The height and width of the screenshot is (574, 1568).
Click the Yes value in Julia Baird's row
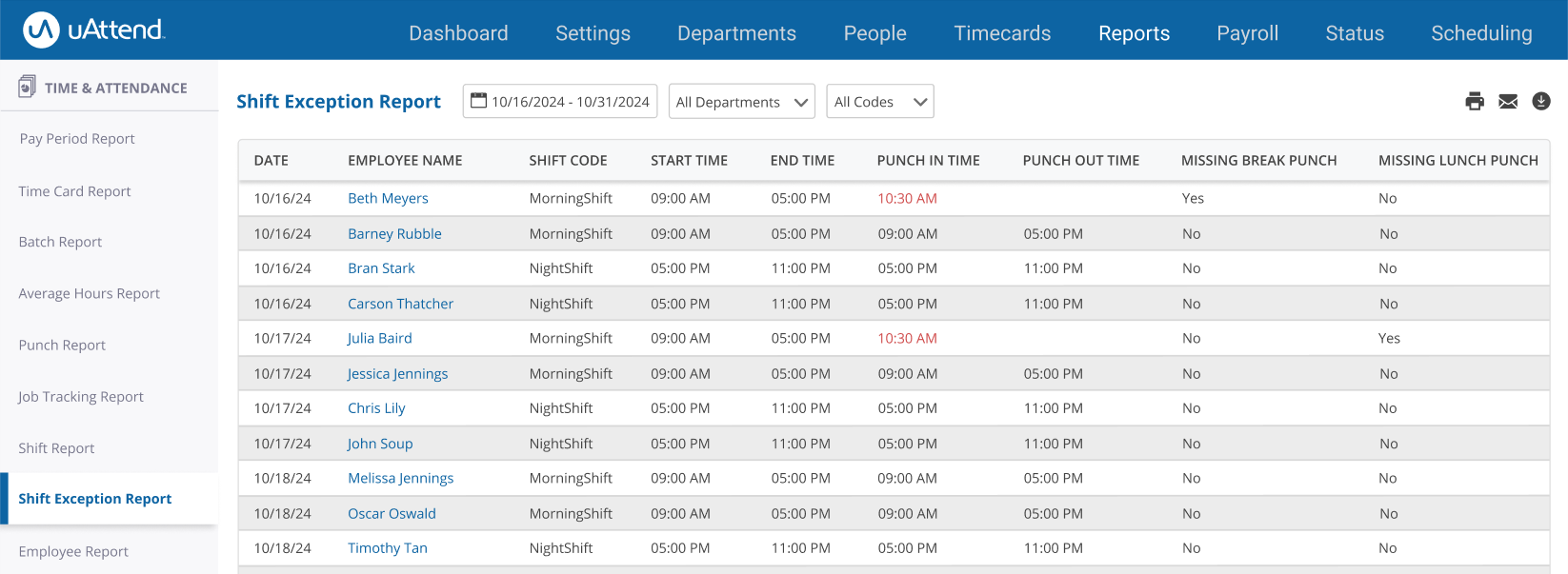click(x=1389, y=338)
